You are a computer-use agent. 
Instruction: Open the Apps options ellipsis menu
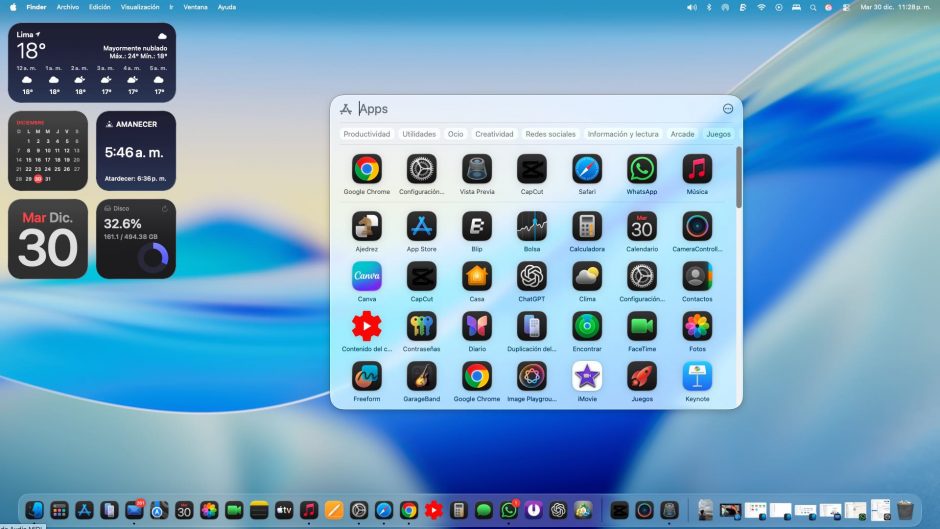pyautogui.click(x=728, y=109)
